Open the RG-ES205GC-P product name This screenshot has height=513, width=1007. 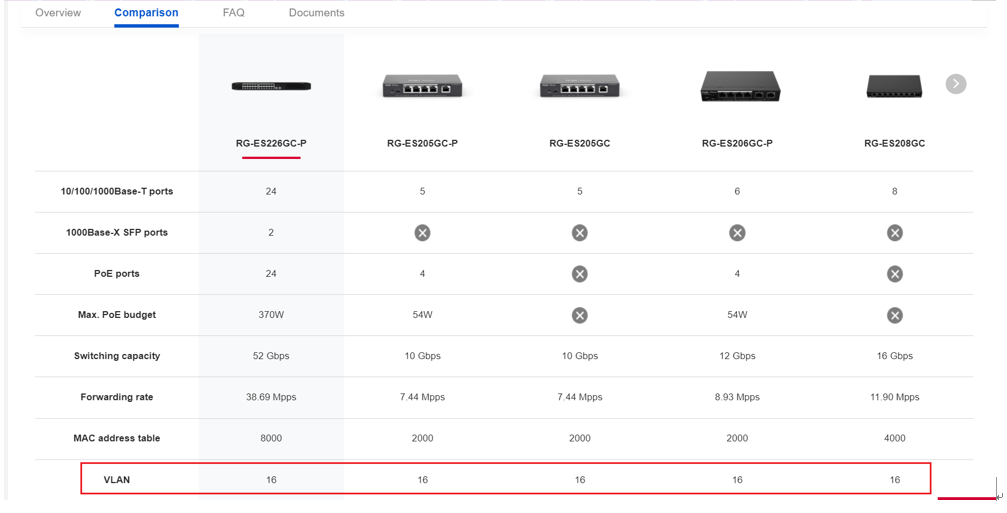tap(423, 143)
